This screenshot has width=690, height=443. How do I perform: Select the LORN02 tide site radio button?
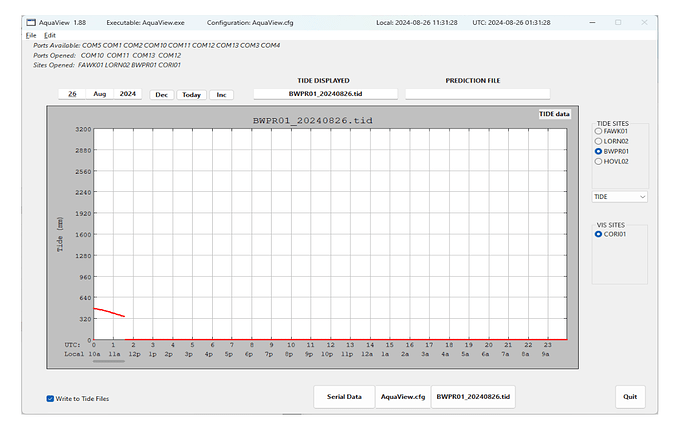598,141
